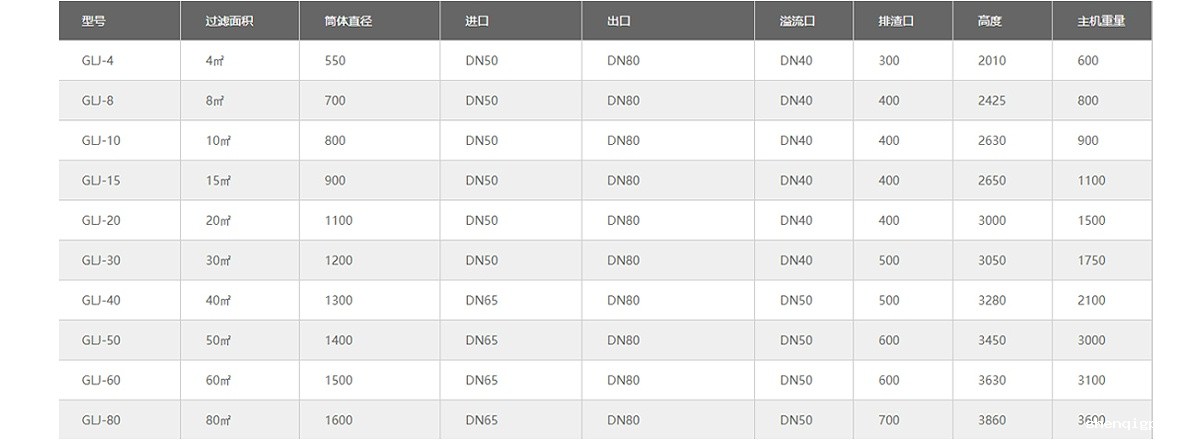Click the 型号 column header
Image resolution: width=1200 pixels, height=440 pixels.
click(x=93, y=21)
